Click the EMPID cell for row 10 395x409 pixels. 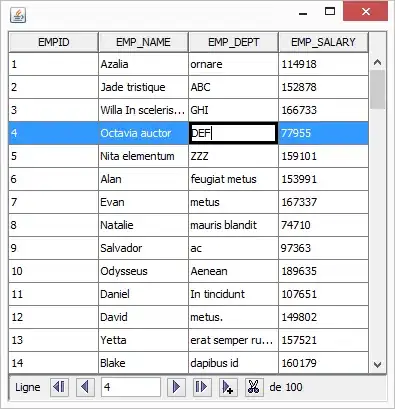click(53, 271)
